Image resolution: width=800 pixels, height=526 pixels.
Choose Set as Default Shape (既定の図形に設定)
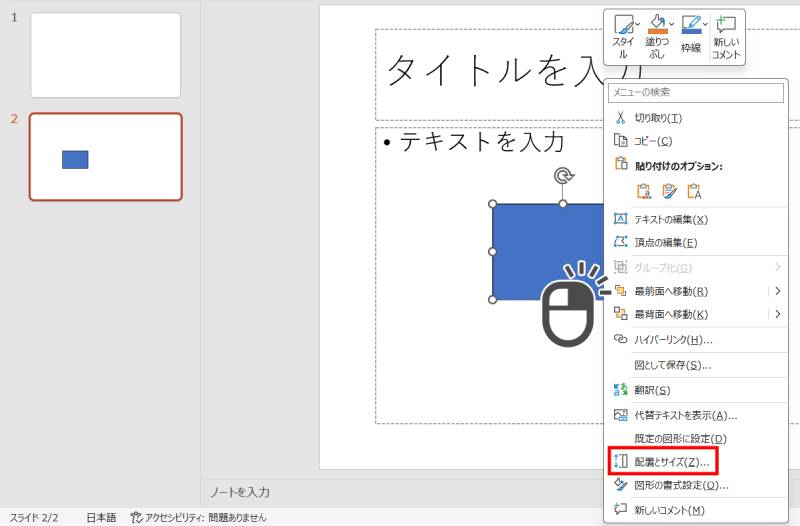click(696, 438)
